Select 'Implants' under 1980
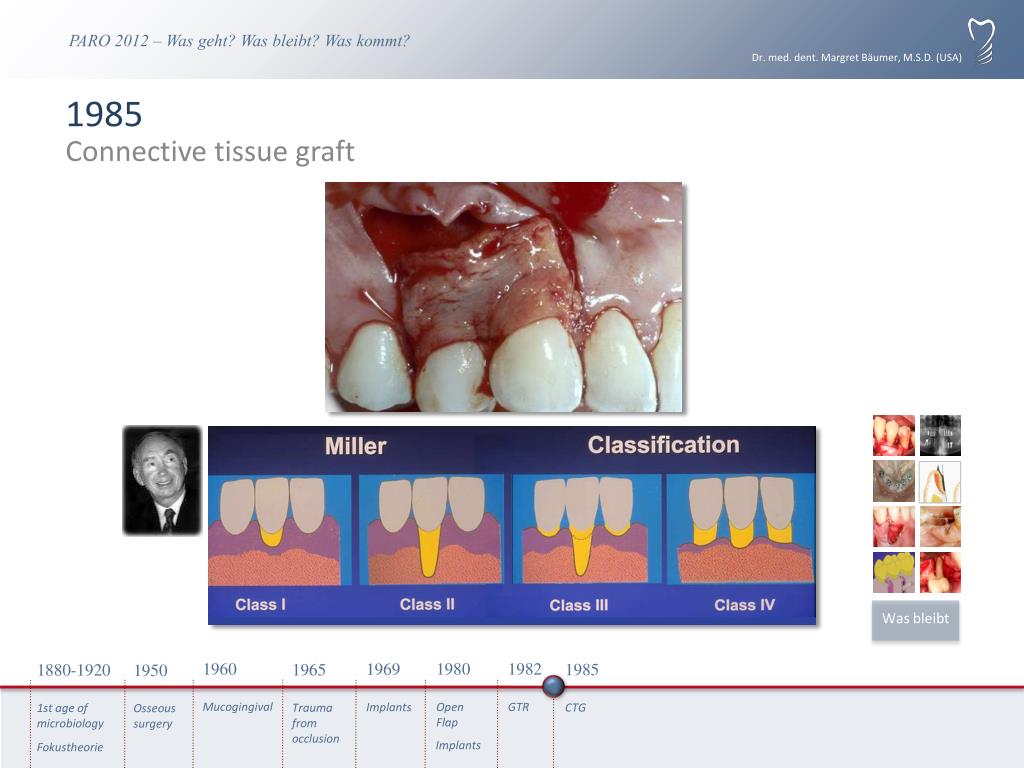1024x768 pixels. pyautogui.click(x=458, y=745)
